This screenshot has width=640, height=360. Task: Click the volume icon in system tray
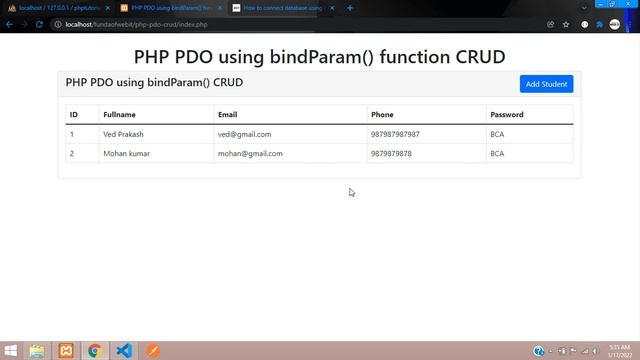pos(596,351)
